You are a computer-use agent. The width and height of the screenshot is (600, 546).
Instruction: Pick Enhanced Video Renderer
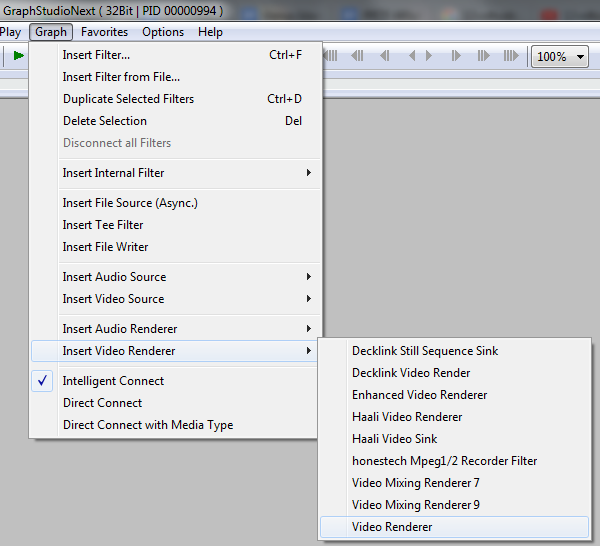click(419, 395)
